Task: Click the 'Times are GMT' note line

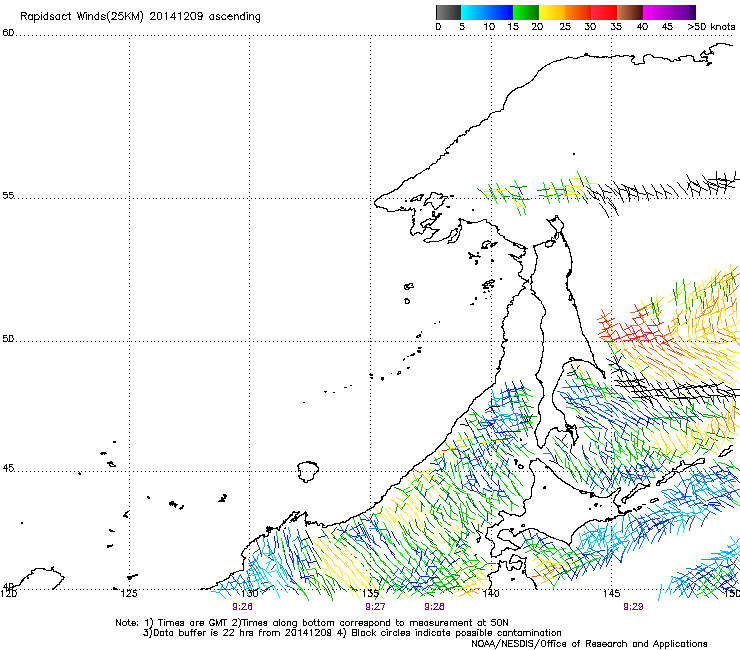Action: [312, 623]
